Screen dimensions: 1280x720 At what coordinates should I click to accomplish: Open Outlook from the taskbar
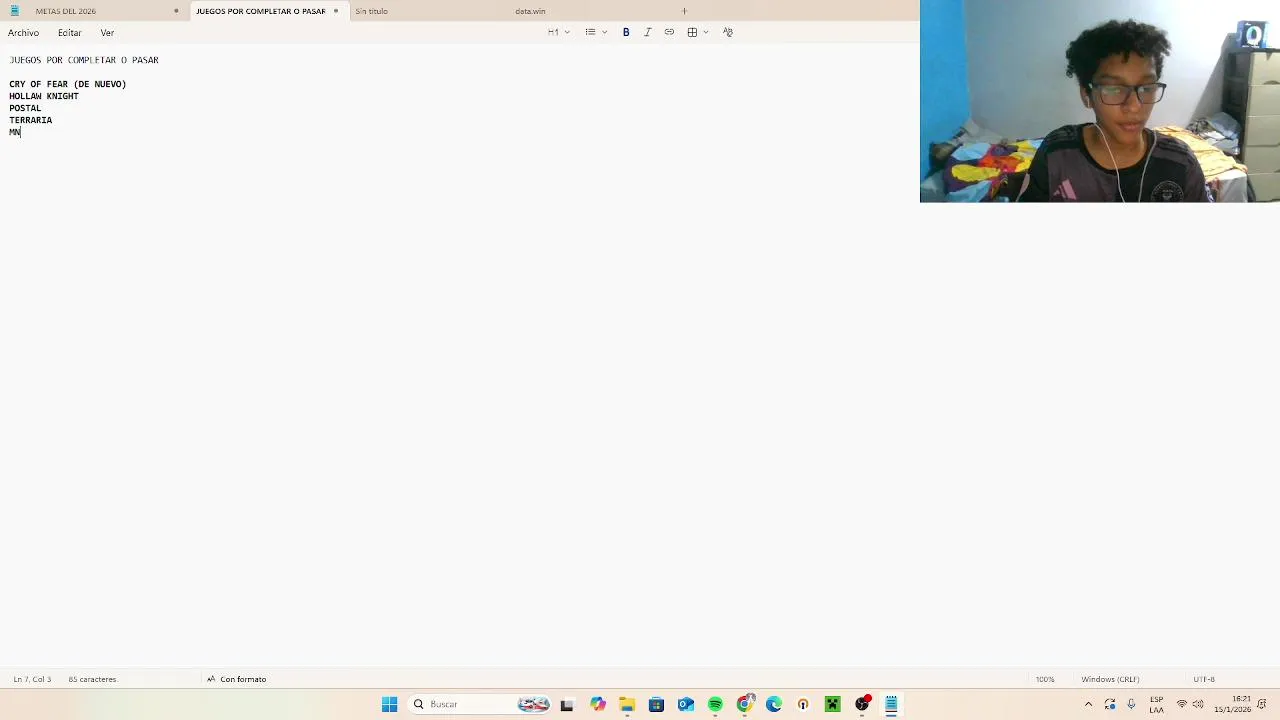[686, 704]
